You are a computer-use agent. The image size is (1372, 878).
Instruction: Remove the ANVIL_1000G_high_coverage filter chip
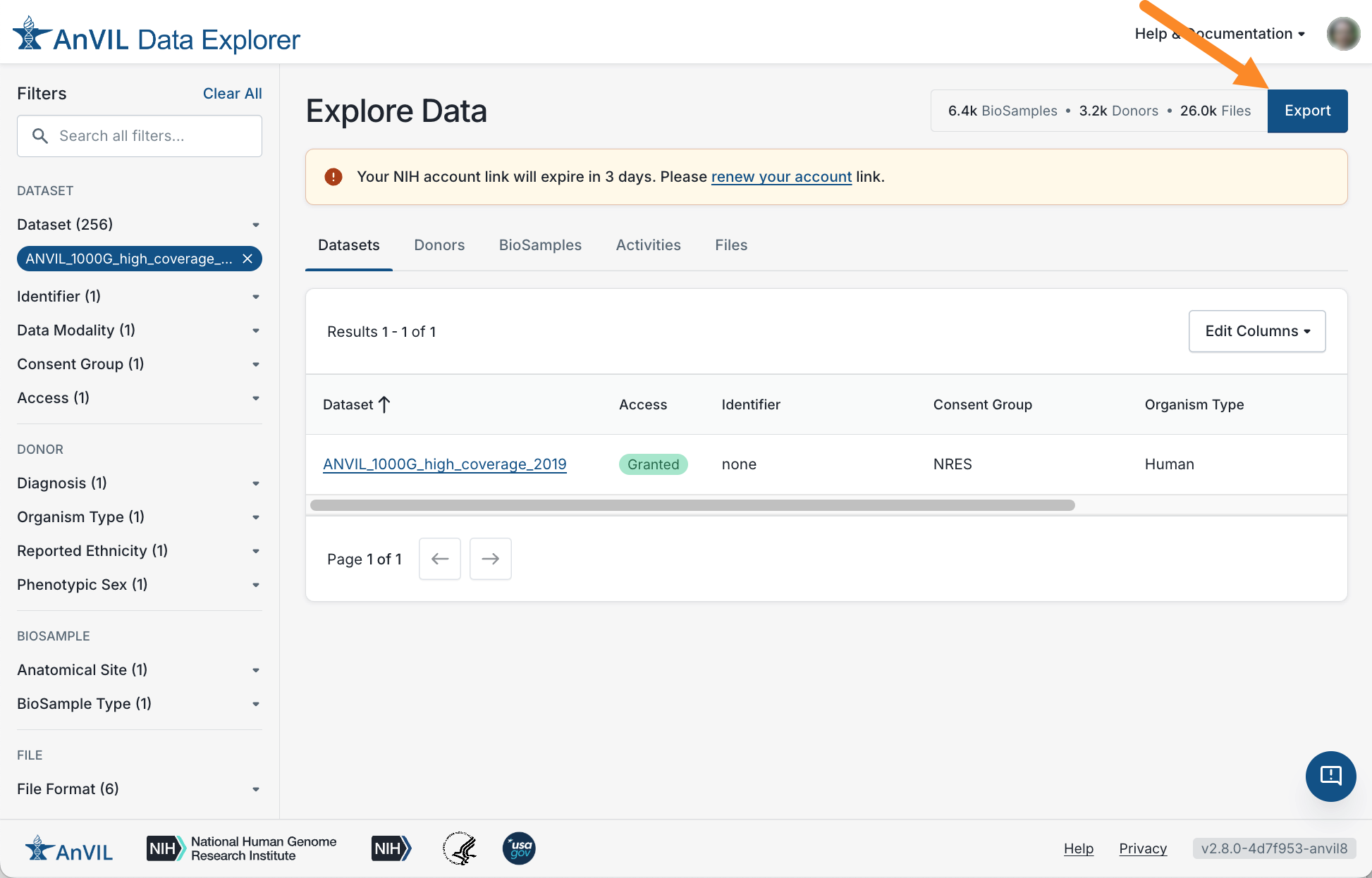(247, 259)
